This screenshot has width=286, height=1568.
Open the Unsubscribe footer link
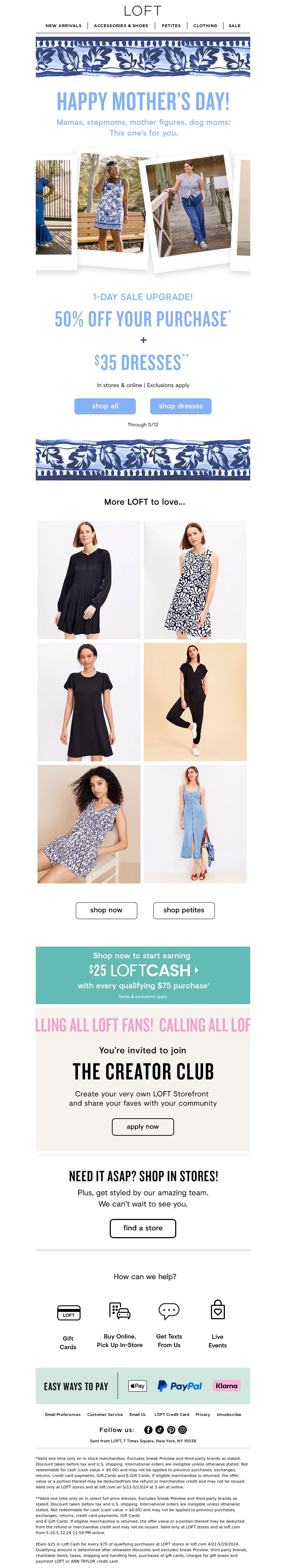click(x=229, y=1415)
